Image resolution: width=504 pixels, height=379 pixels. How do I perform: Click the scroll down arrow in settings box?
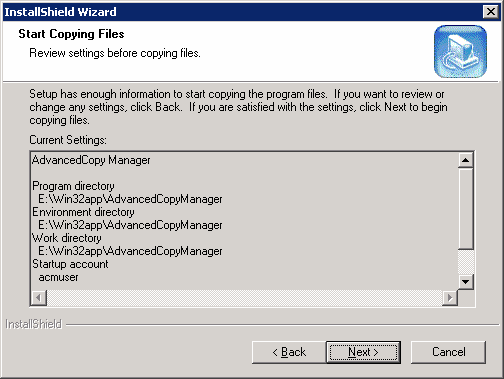[x=465, y=282]
